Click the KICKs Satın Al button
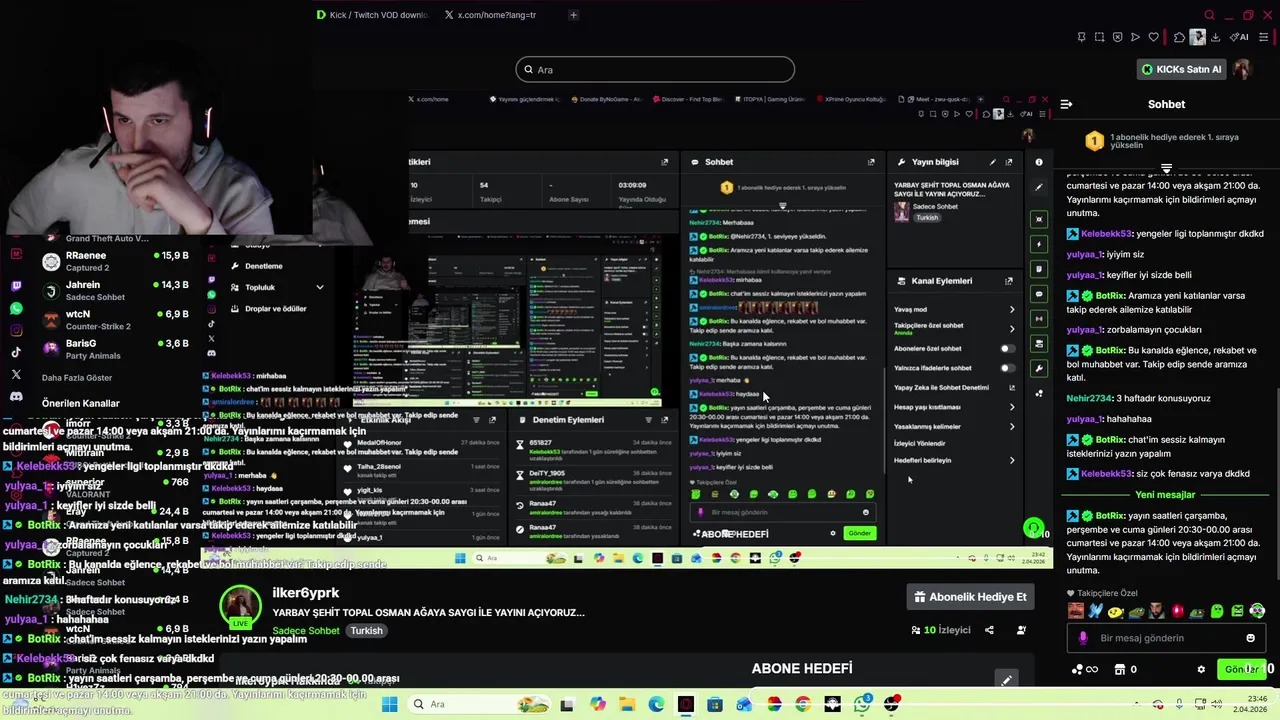 point(1182,69)
